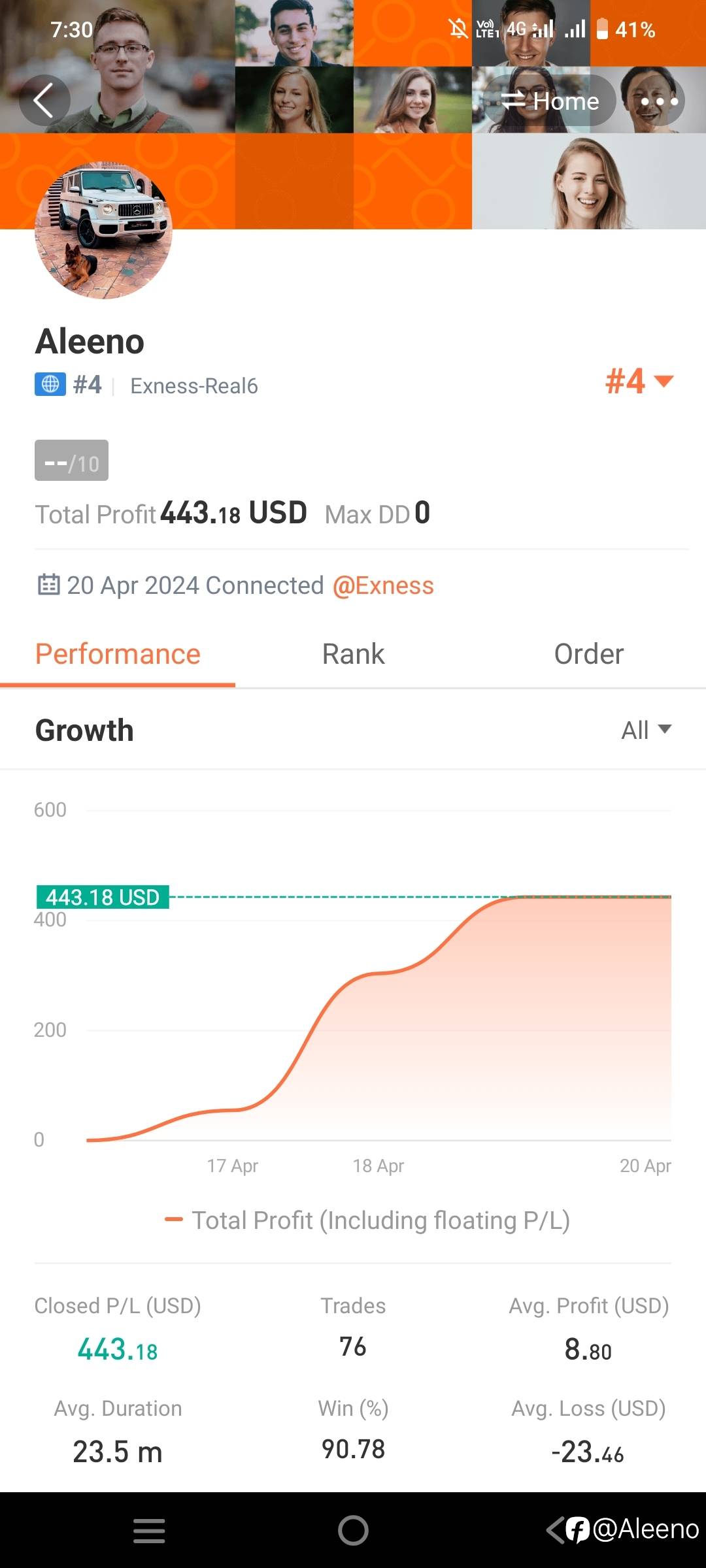Open the @Exness broker link
This screenshot has width=706, height=1568.
(x=383, y=585)
